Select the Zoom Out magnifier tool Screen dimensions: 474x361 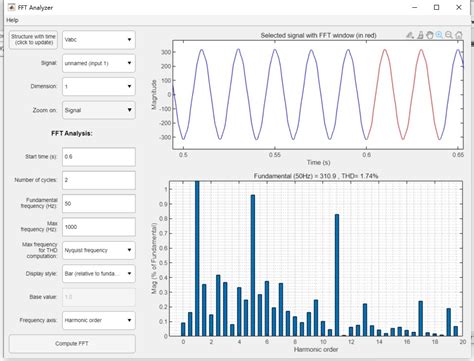click(x=449, y=35)
